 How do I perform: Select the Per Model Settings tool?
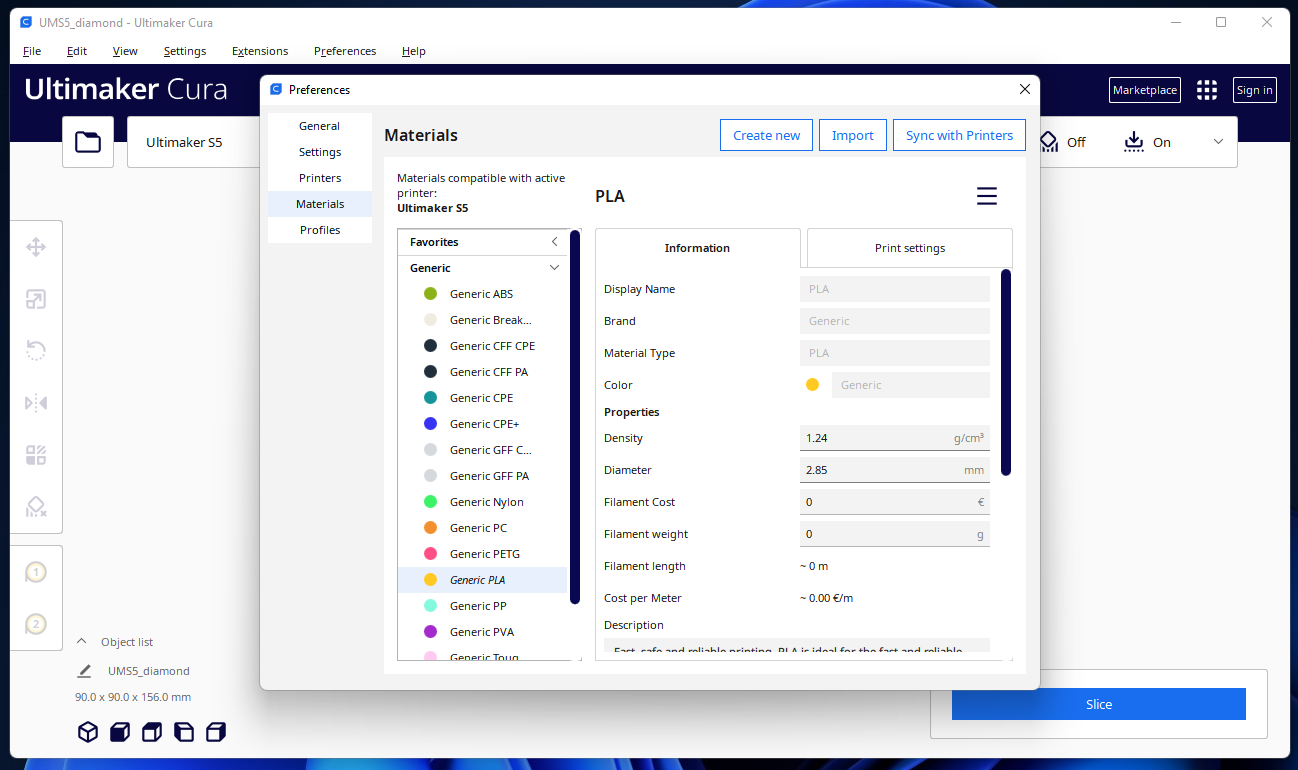36,455
